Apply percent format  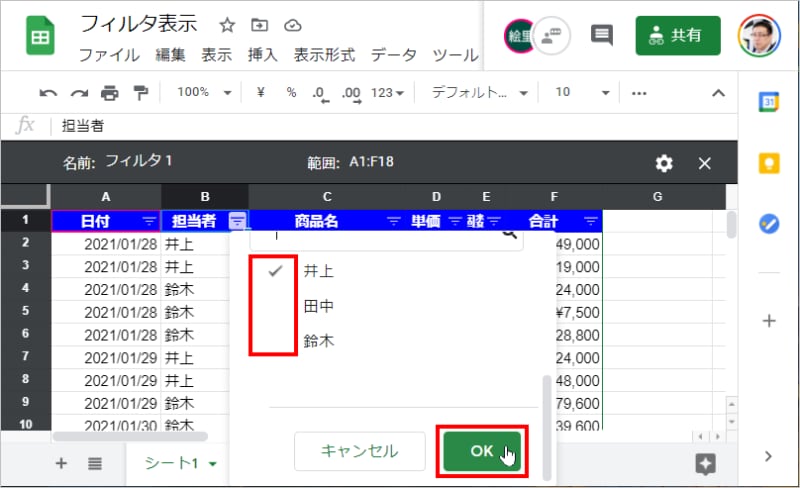click(x=291, y=92)
